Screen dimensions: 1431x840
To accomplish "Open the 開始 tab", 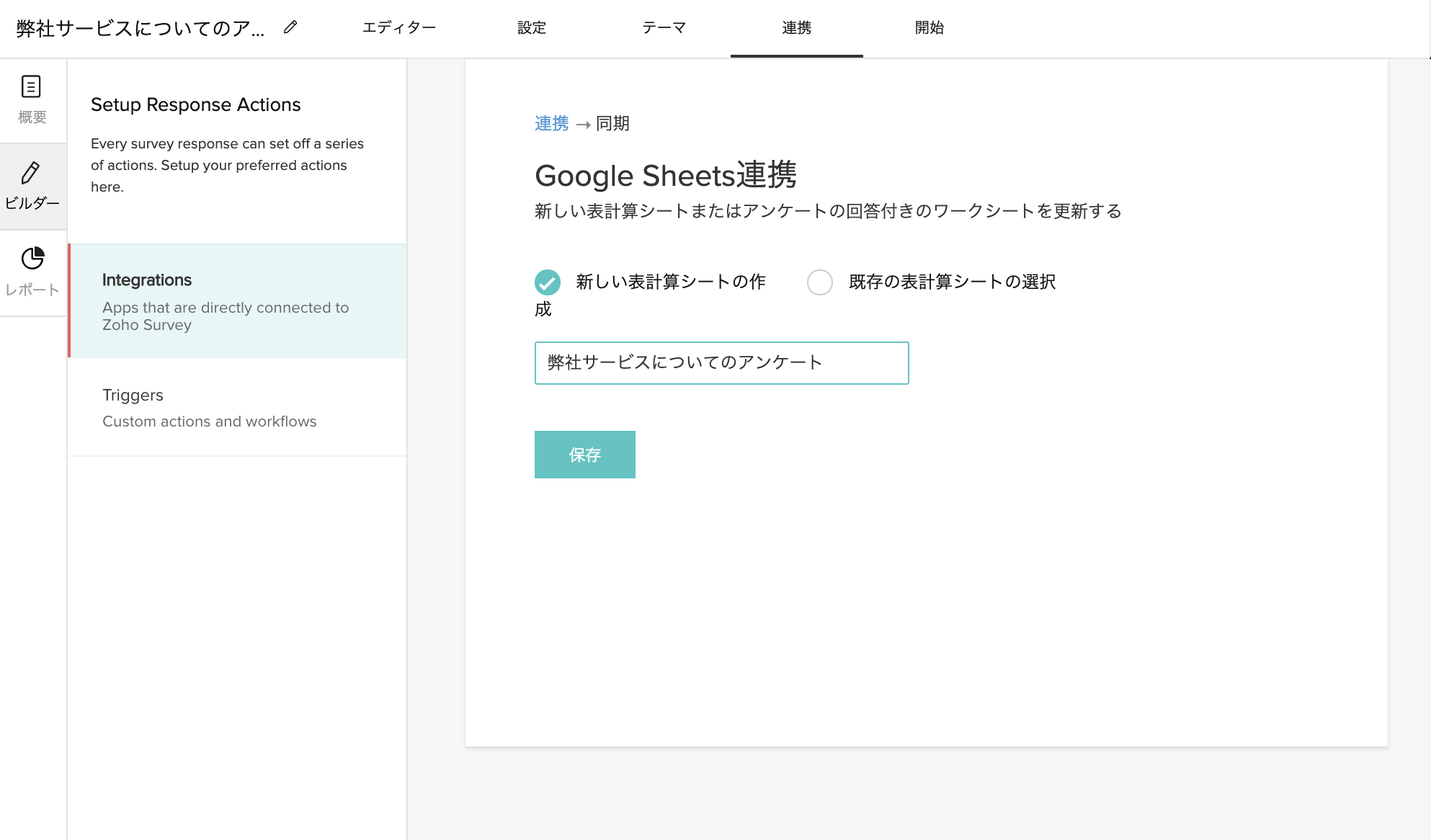I will (x=929, y=27).
